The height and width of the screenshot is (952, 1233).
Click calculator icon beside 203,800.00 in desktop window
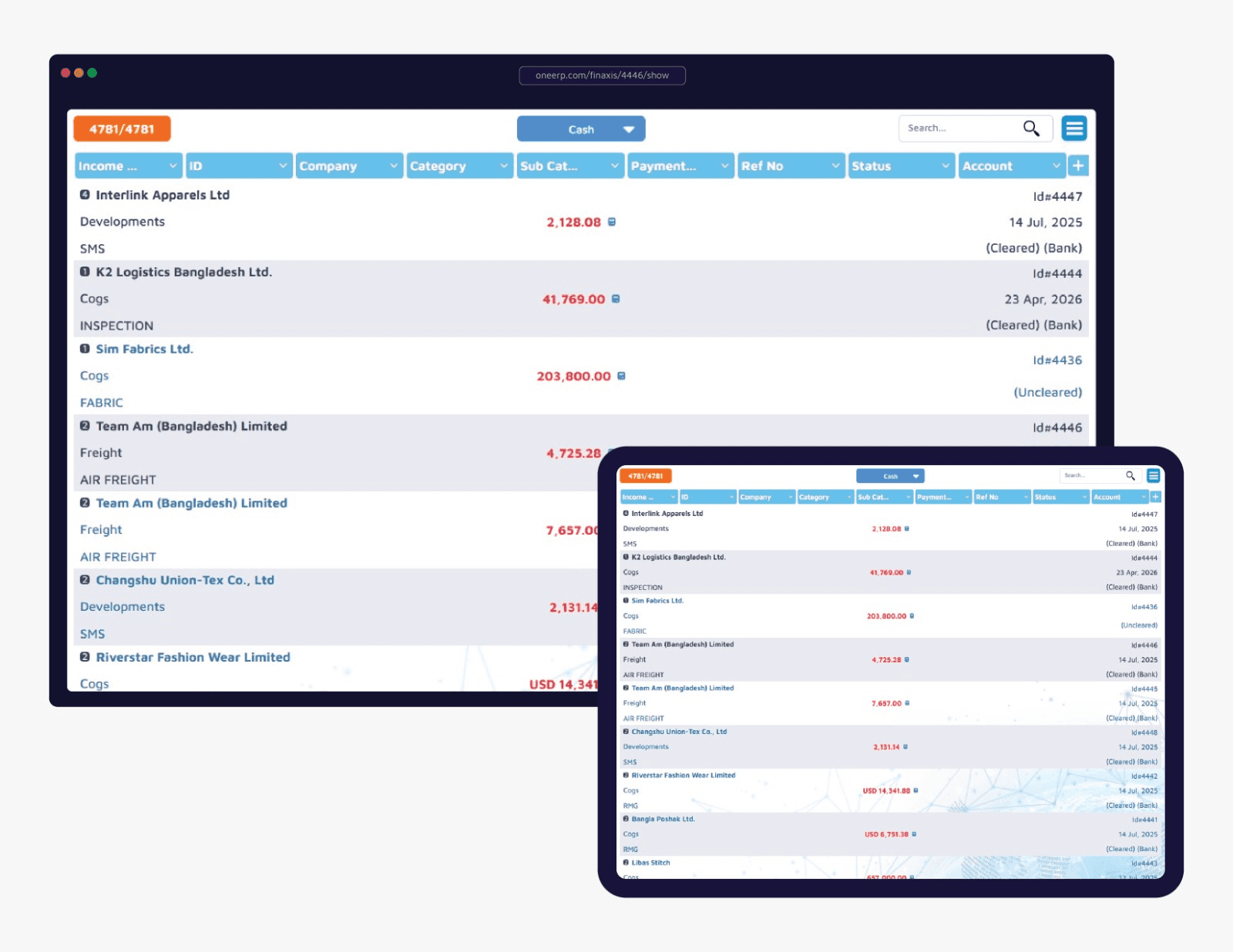pyautogui.click(x=621, y=376)
